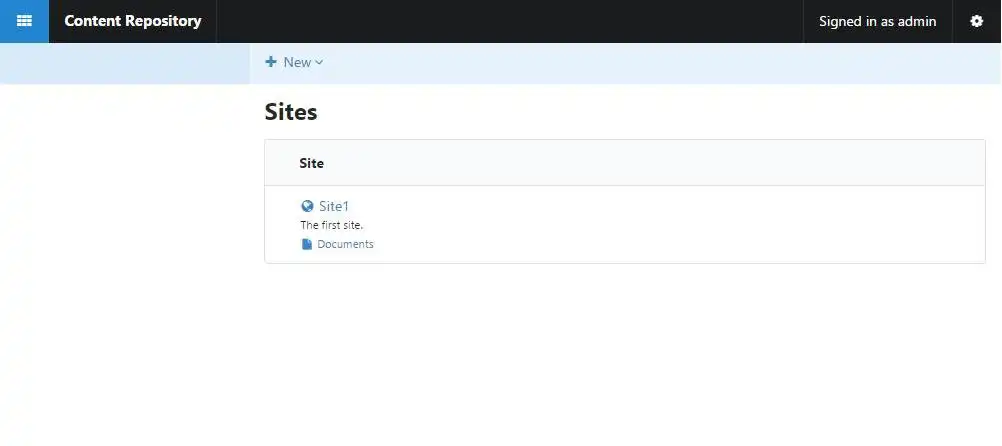Click blank area of top black header
Viewport: 1002px width, 446px height.
(x=510, y=21)
